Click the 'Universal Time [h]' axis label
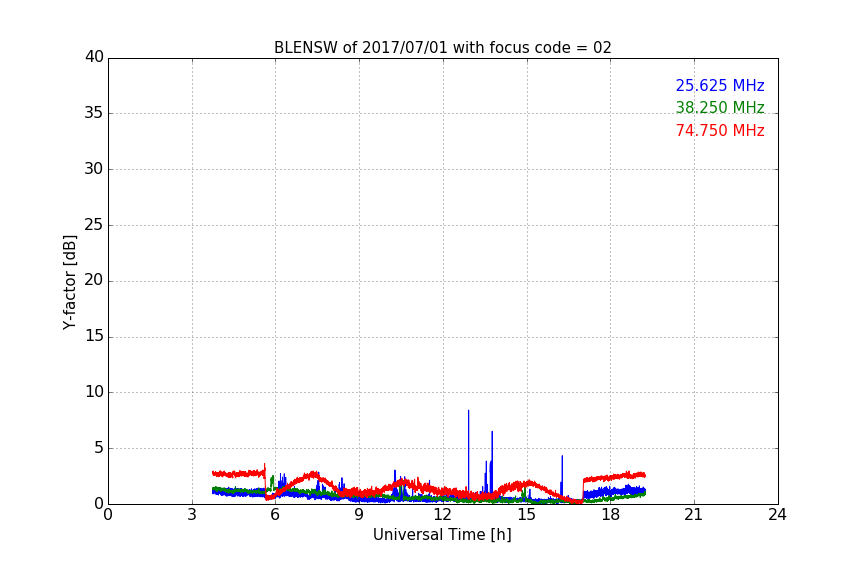Image resolution: width=864 pixels, height=576 pixels. click(x=442, y=535)
